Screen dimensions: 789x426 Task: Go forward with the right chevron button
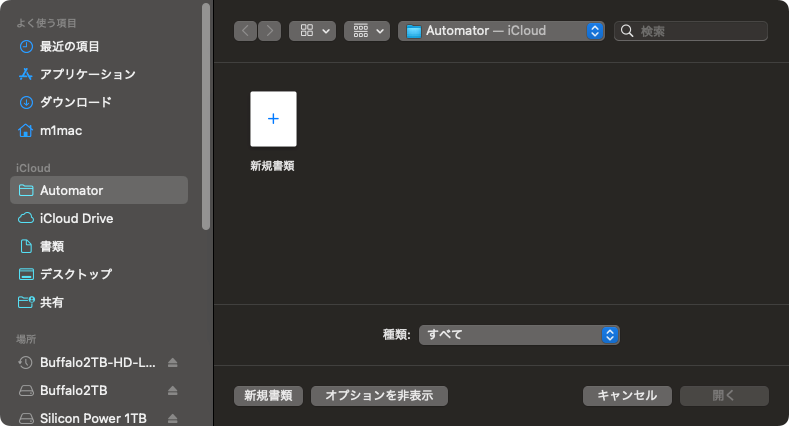pos(269,31)
